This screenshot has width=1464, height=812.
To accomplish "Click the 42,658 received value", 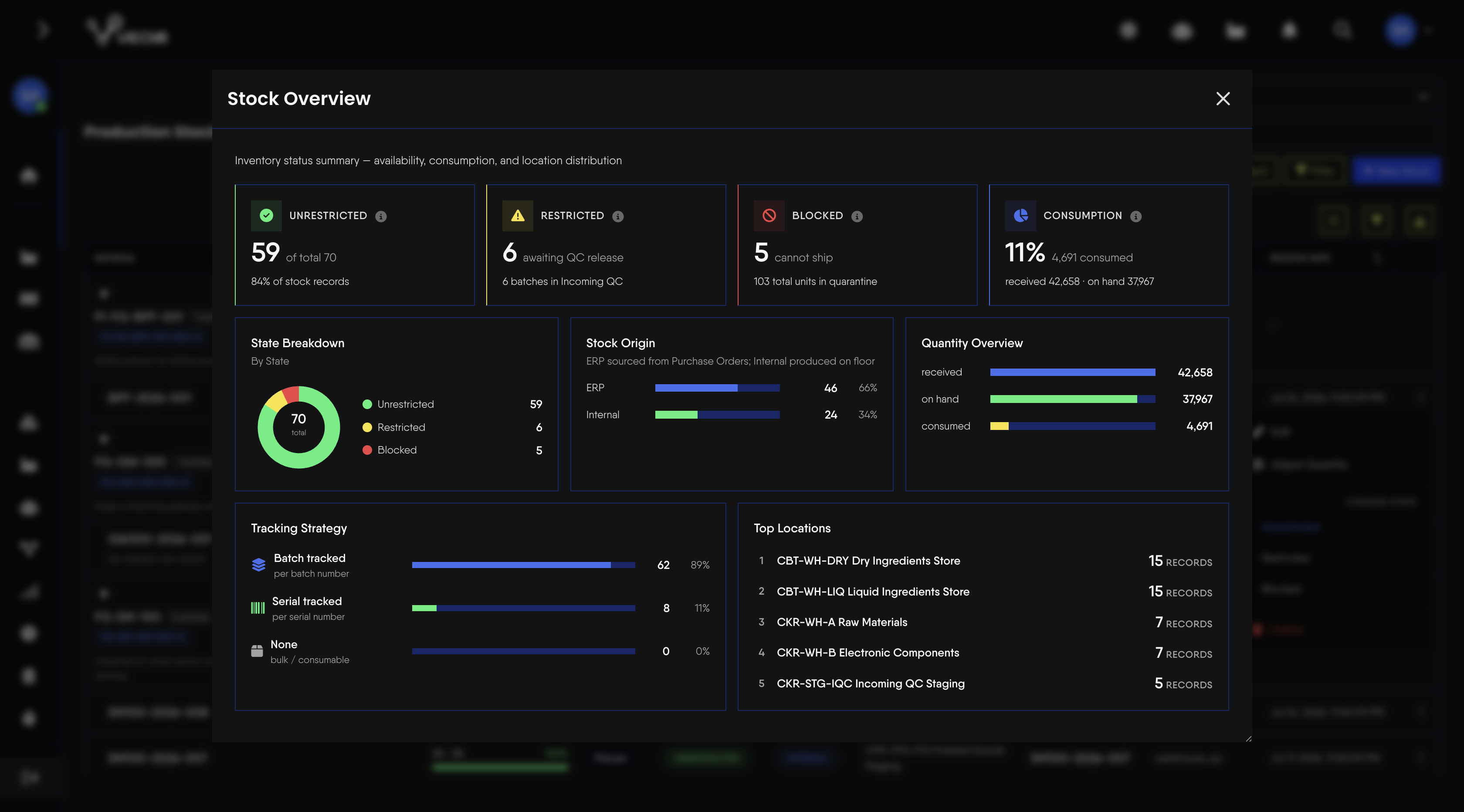I will tap(1195, 373).
